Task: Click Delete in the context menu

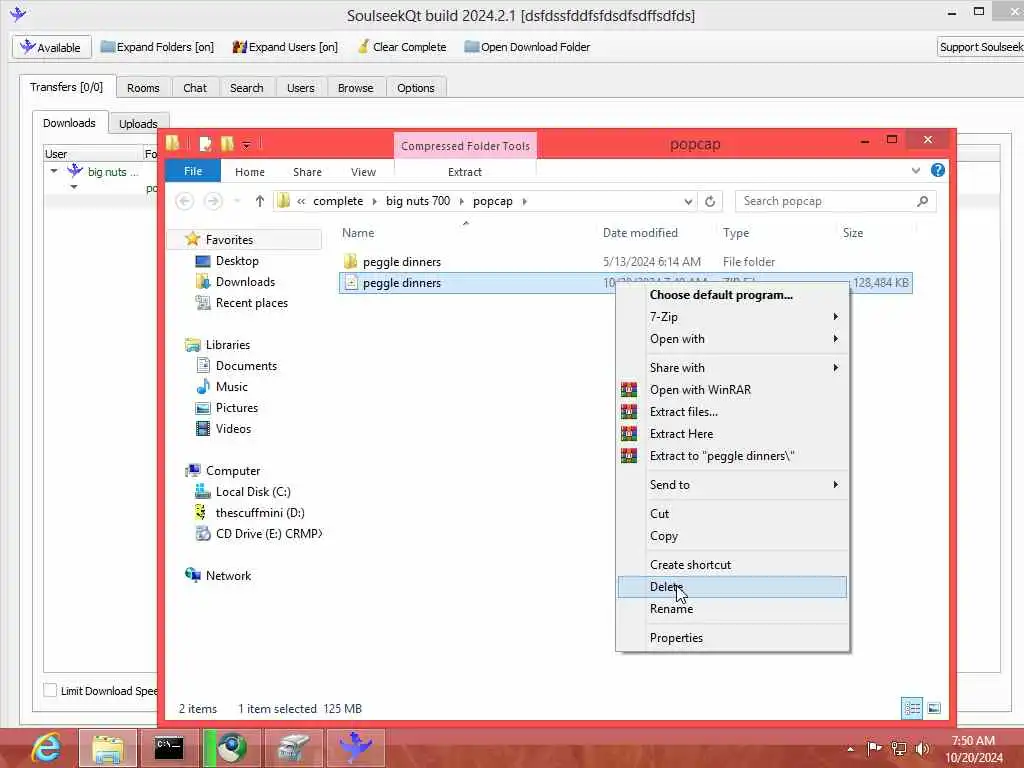Action: pos(731,586)
